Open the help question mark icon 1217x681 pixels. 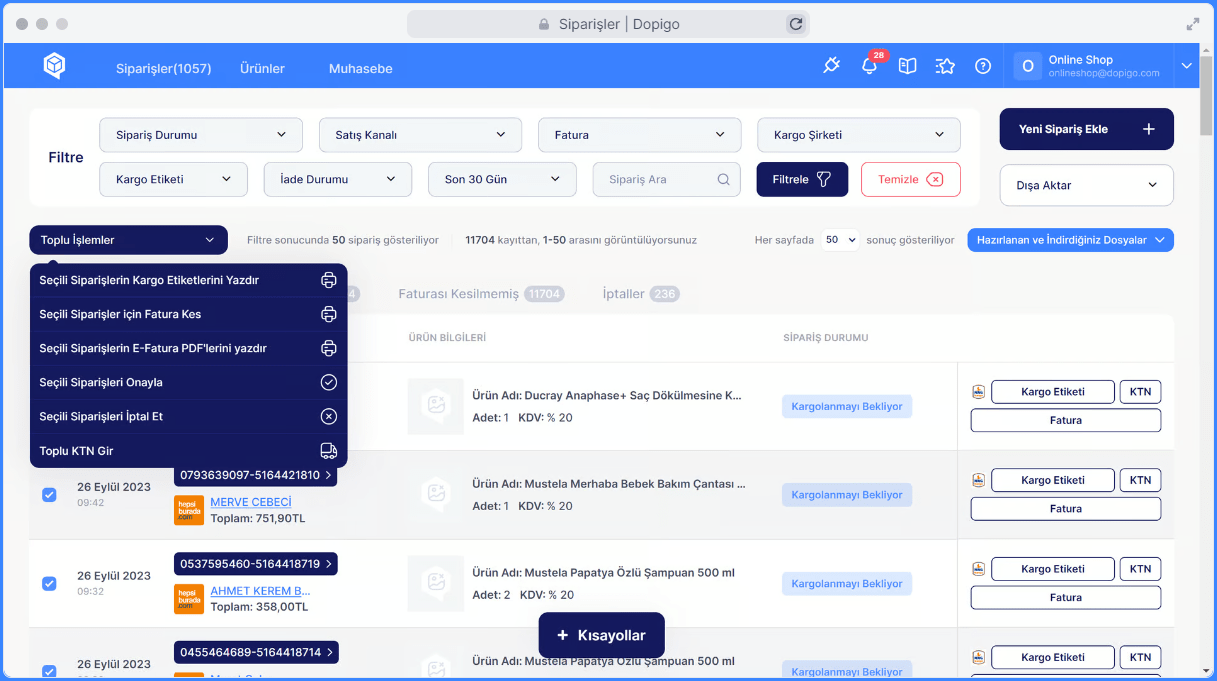tap(983, 66)
